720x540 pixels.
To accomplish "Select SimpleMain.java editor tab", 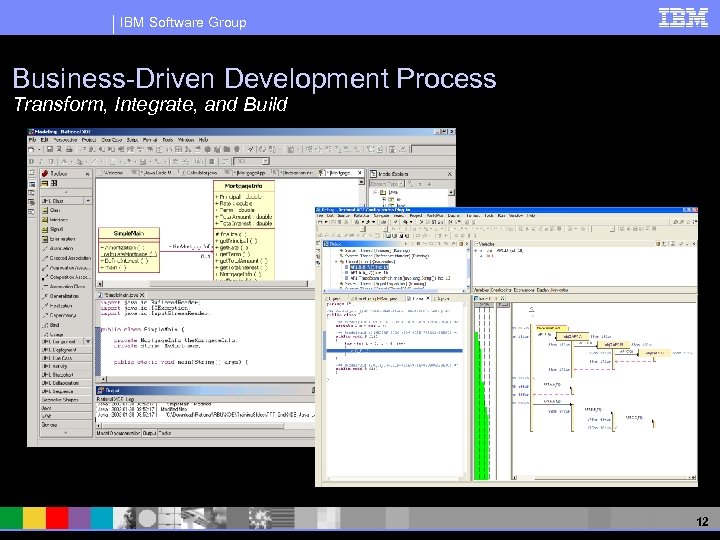I will point(121,295).
